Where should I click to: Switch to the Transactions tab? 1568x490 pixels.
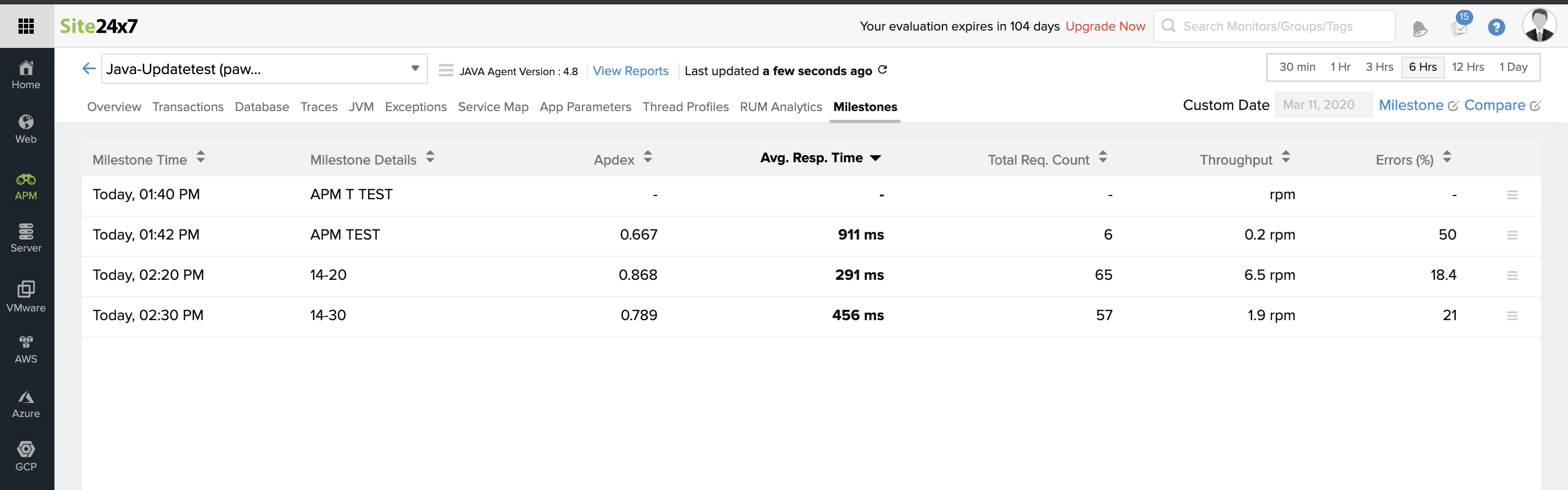[187, 107]
